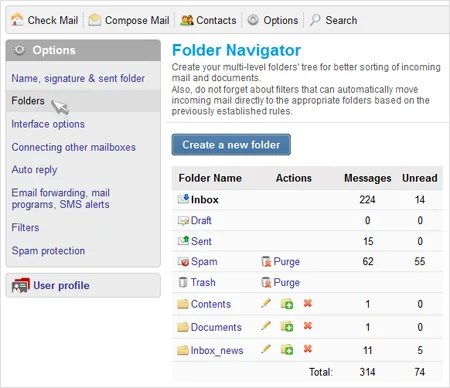Image resolution: width=450 pixels, height=388 pixels.
Task: Open the Spam folder link
Action: [x=204, y=262]
